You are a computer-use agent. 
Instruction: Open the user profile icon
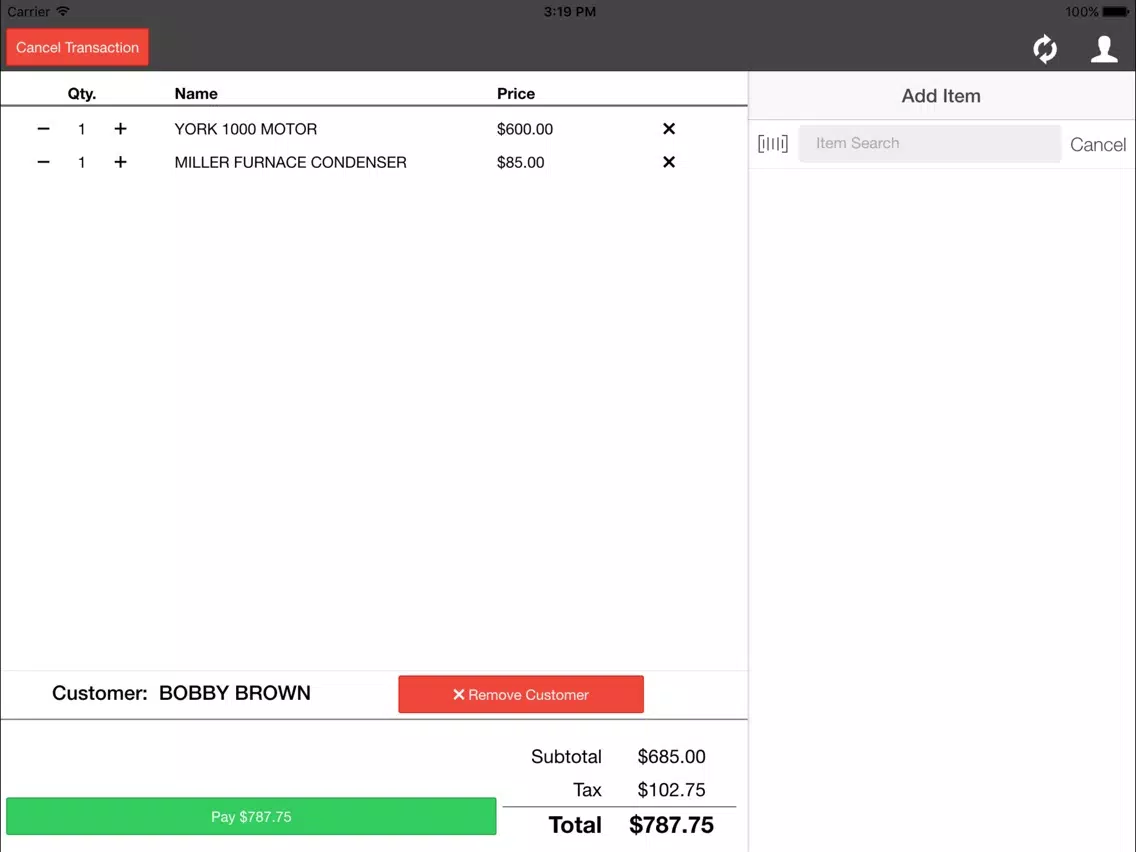pos(1104,49)
